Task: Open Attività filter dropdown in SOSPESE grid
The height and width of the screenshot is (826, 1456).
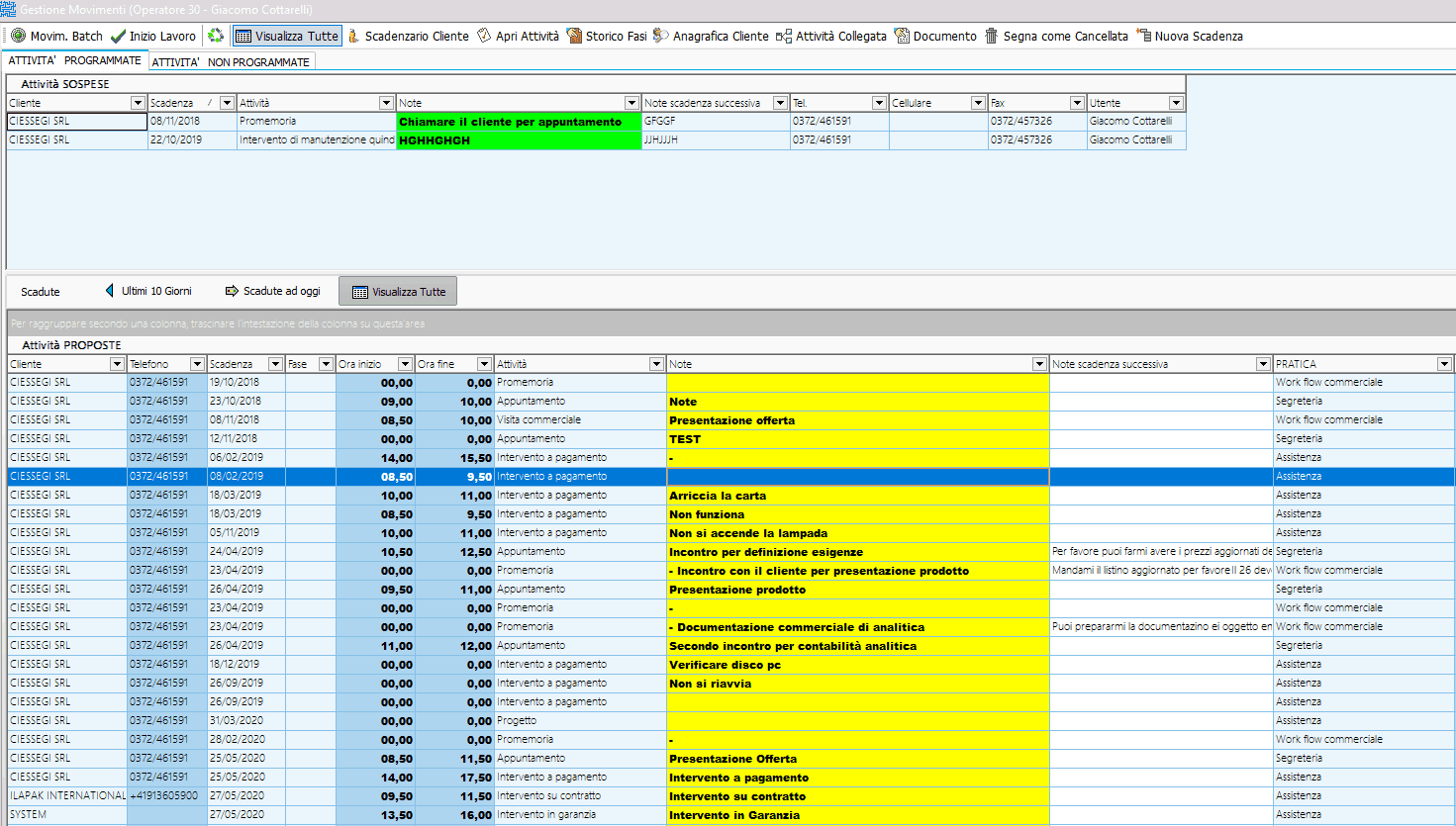Action: (x=386, y=103)
